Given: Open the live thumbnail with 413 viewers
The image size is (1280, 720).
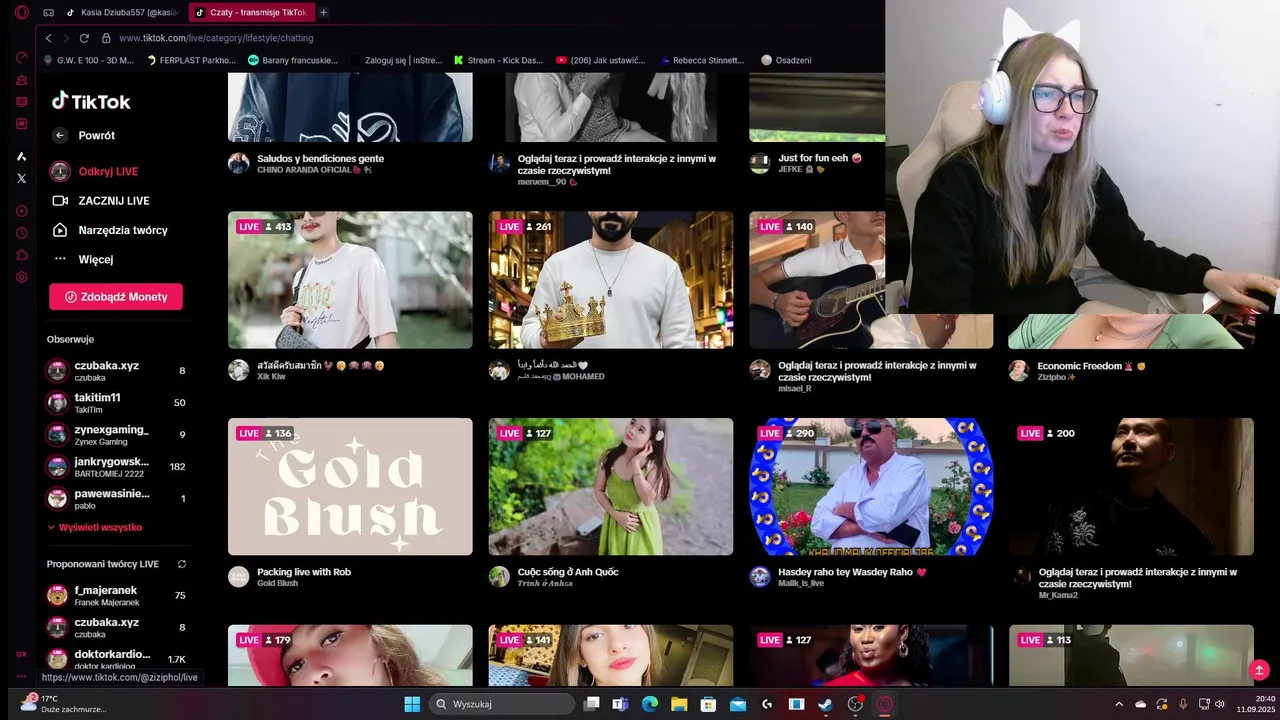Looking at the screenshot, I should (x=350, y=280).
